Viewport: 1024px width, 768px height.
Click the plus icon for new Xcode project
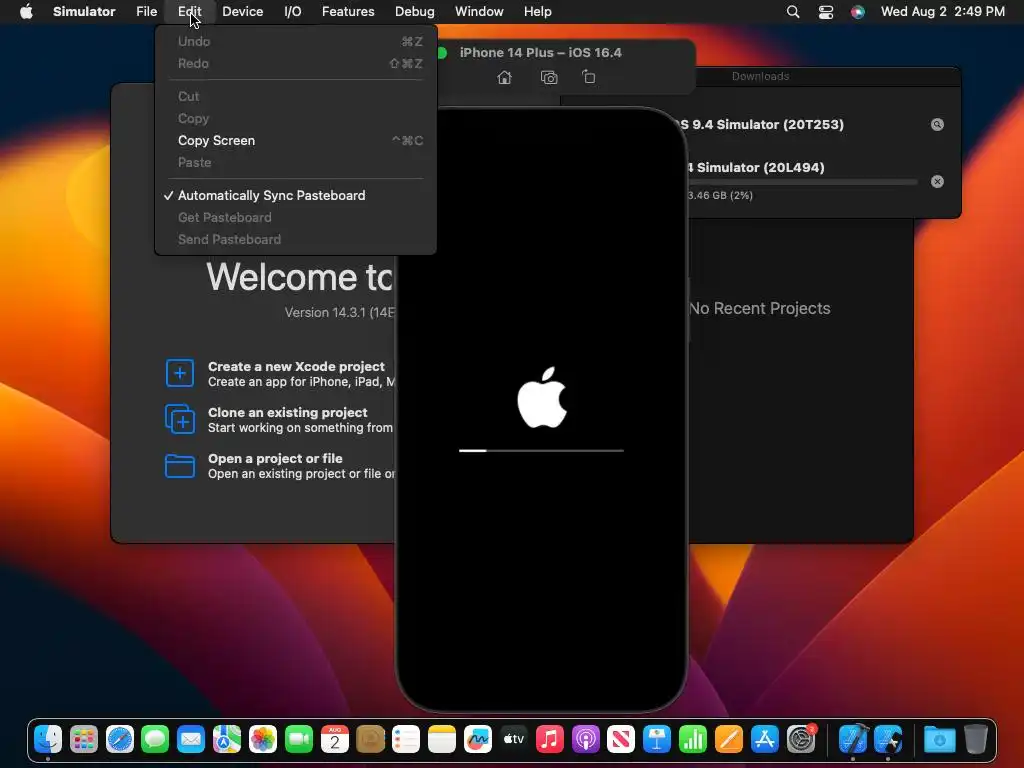point(180,373)
